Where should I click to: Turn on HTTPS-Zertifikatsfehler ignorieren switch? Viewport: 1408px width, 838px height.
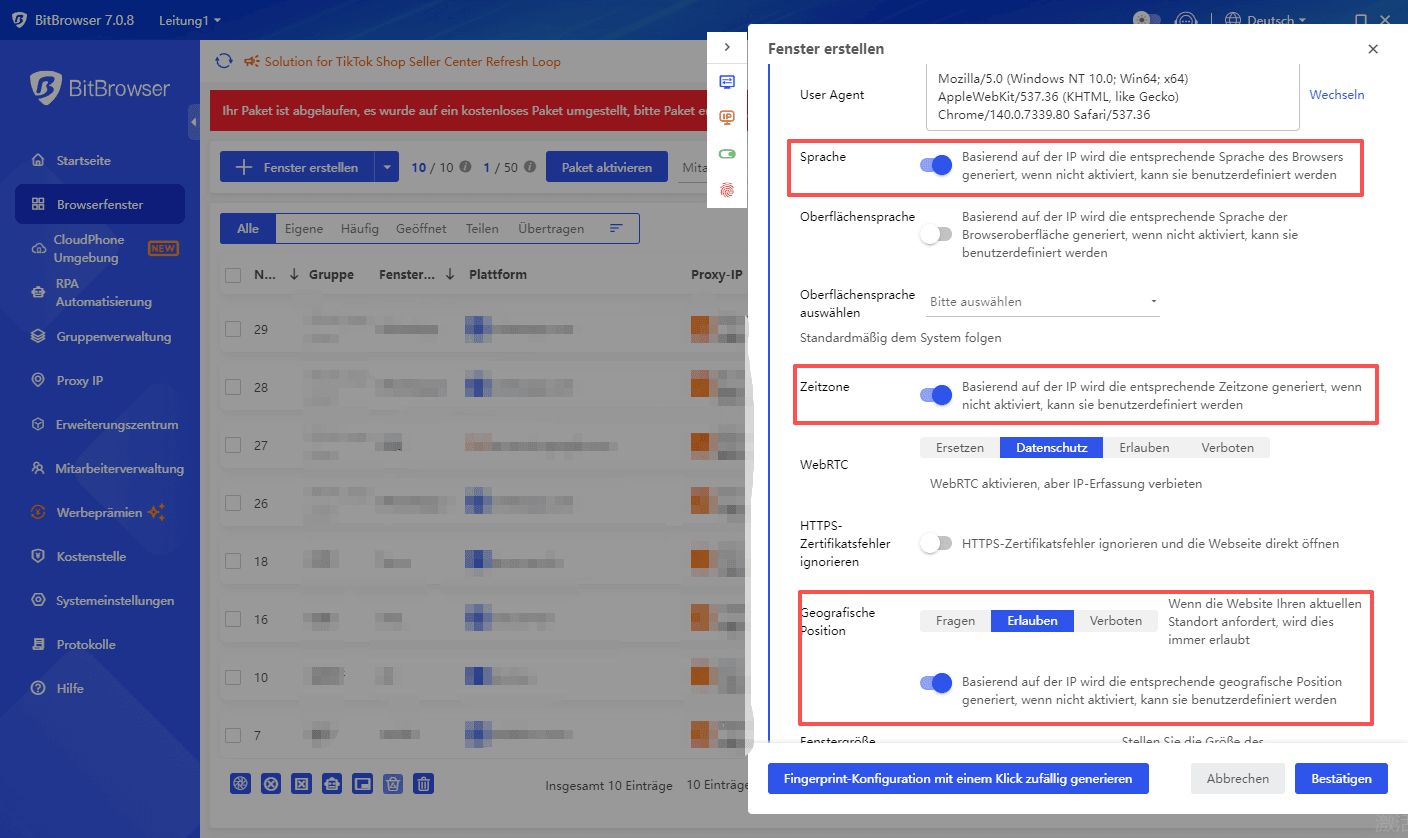(936, 543)
